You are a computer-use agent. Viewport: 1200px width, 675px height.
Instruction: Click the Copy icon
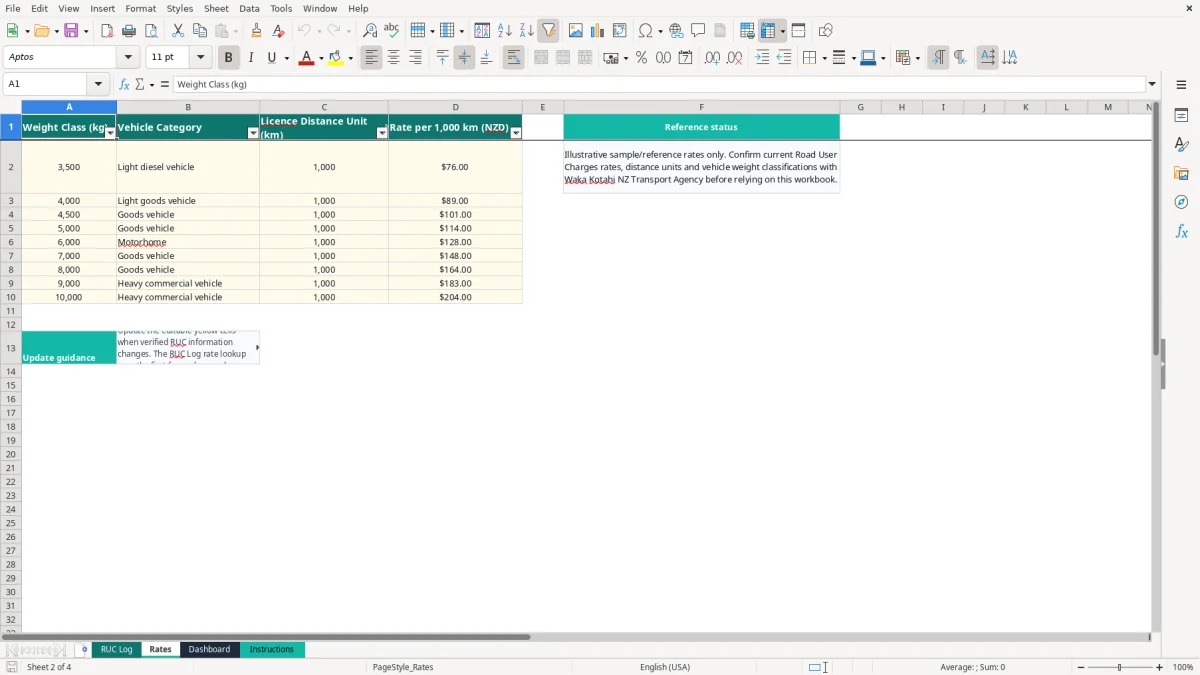(x=199, y=31)
